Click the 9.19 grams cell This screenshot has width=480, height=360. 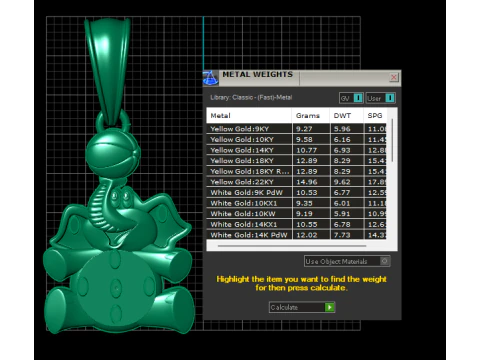[311, 214]
